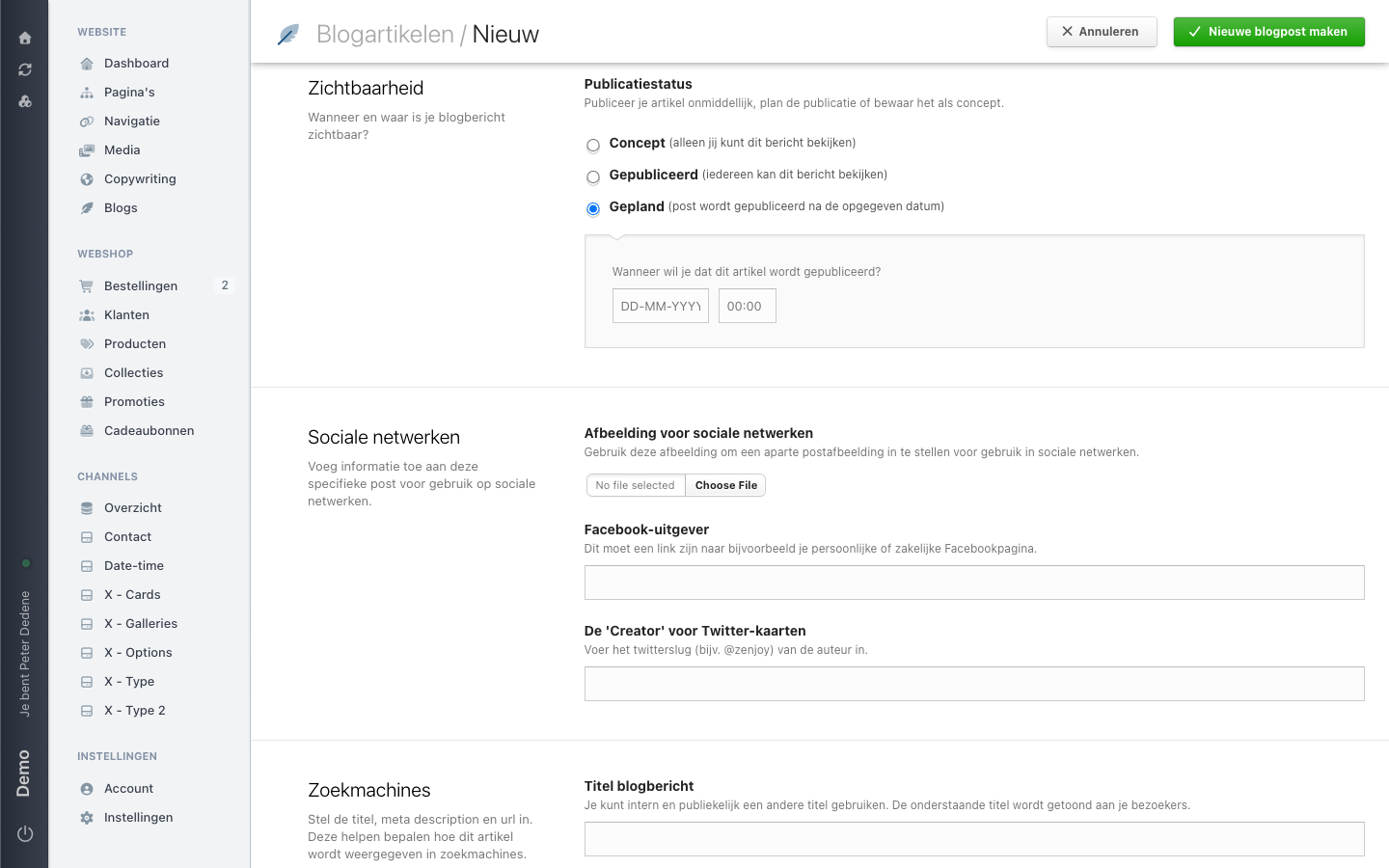Open the X - Galleries channel
The image size is (1389, 868).
click(141, 623)
